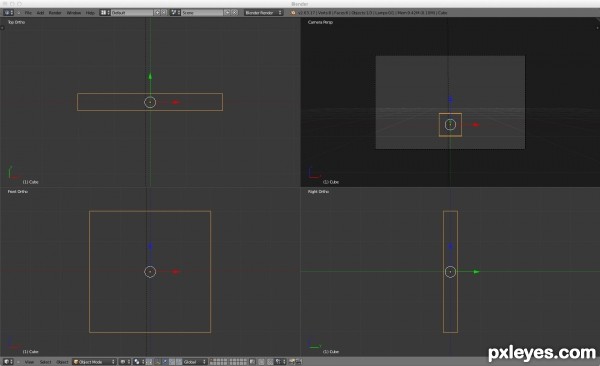Open the Render menu
600x366 pixels.
pyautogui.click(x=55, y=13)
